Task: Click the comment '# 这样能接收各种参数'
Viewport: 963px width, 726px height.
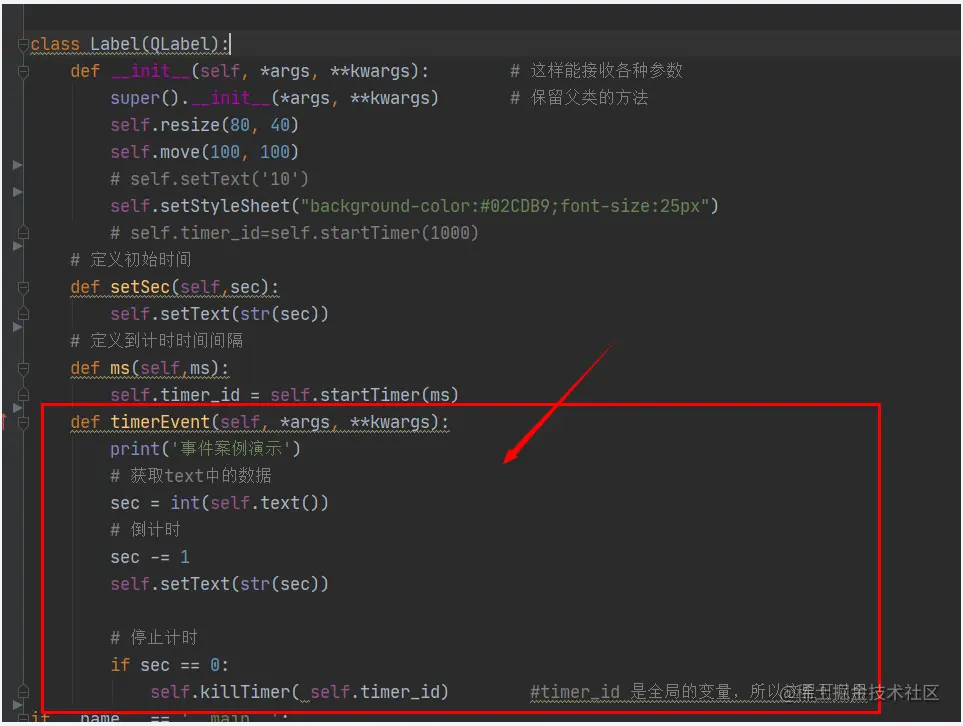Action: click(596, 71)
